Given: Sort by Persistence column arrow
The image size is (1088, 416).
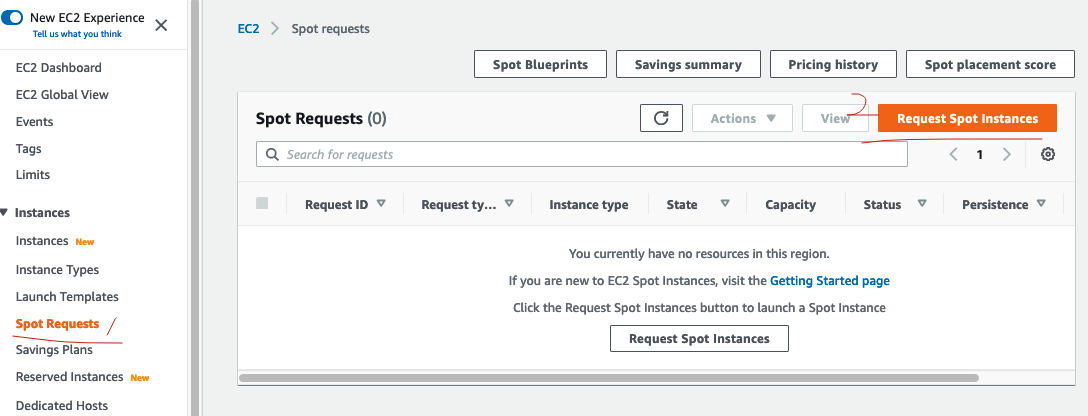Looking at the screenshot, I should [x=1041, y=204].
